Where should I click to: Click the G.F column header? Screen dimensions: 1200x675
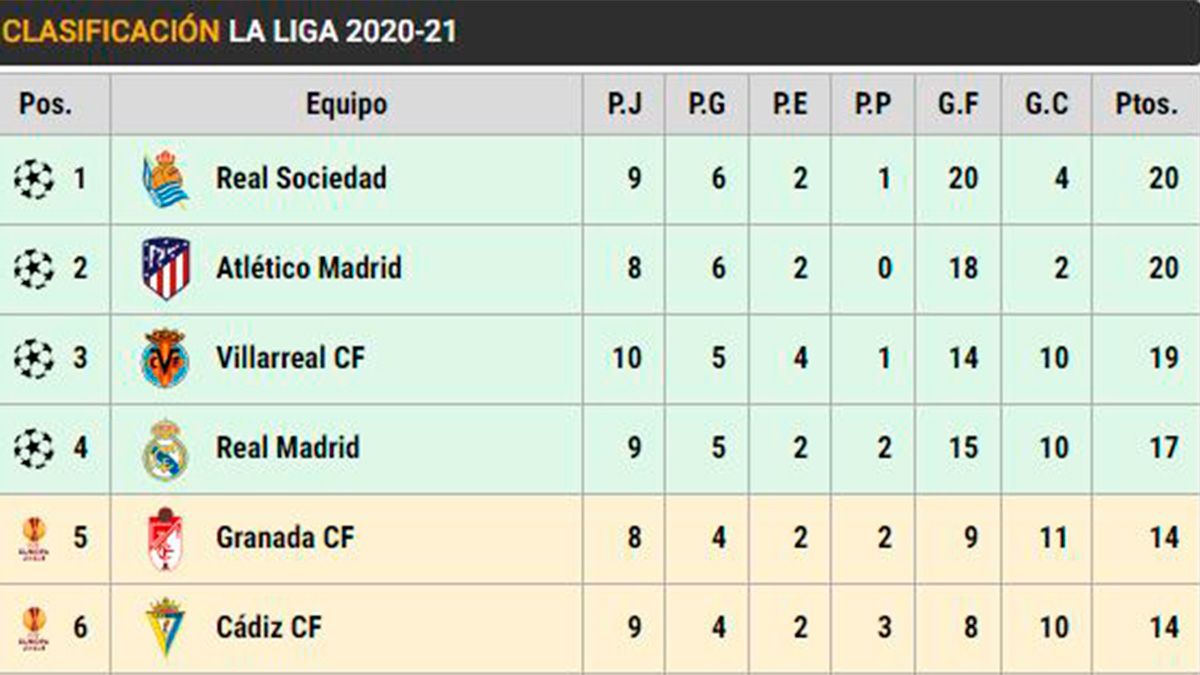click(957, 104)
